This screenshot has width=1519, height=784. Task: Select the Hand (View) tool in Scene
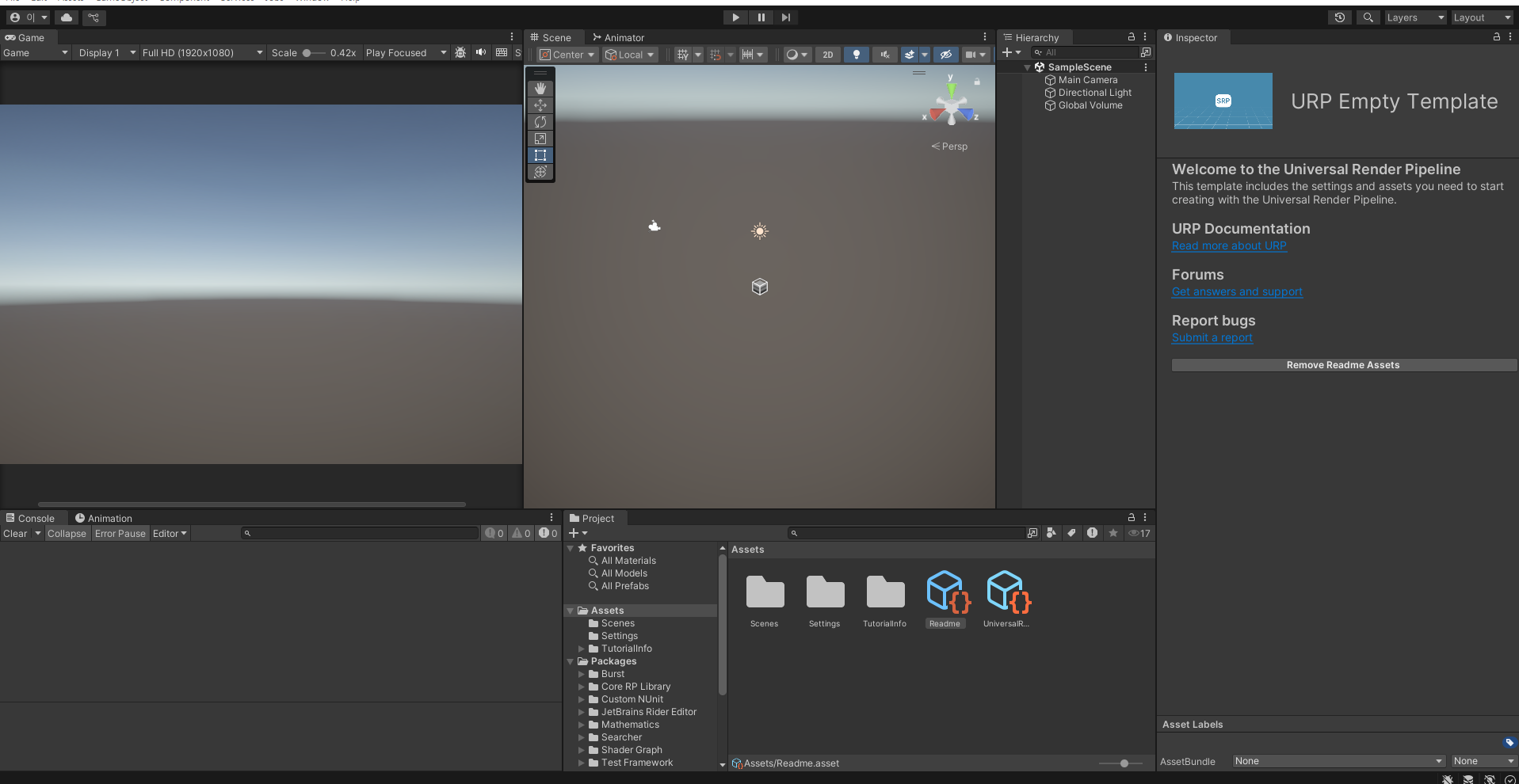pyautogui.click(x=540, y=89)
